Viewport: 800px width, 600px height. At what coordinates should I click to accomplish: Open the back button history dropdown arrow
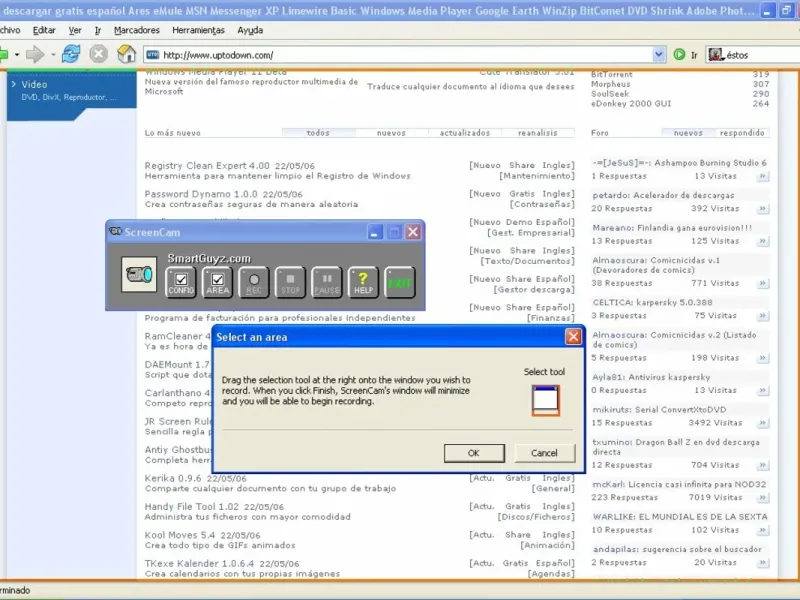point(17,55)
